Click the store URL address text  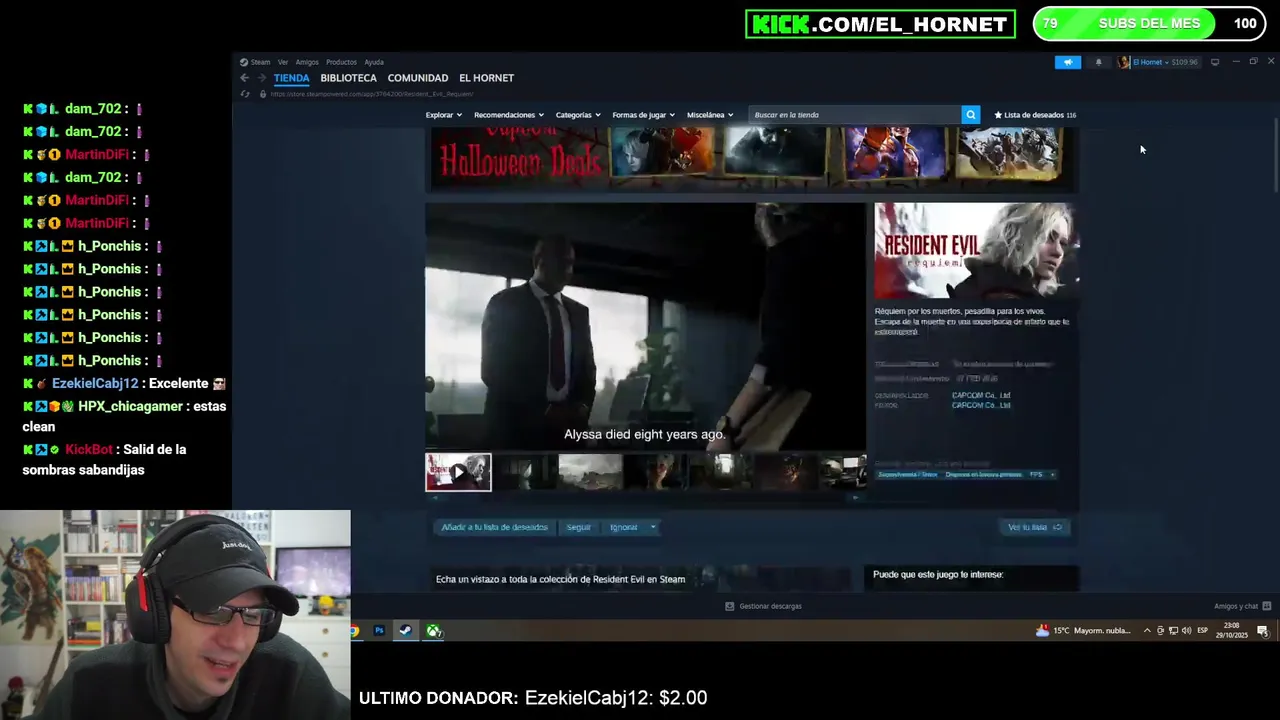pyautogui.click(x=372, y=94)
